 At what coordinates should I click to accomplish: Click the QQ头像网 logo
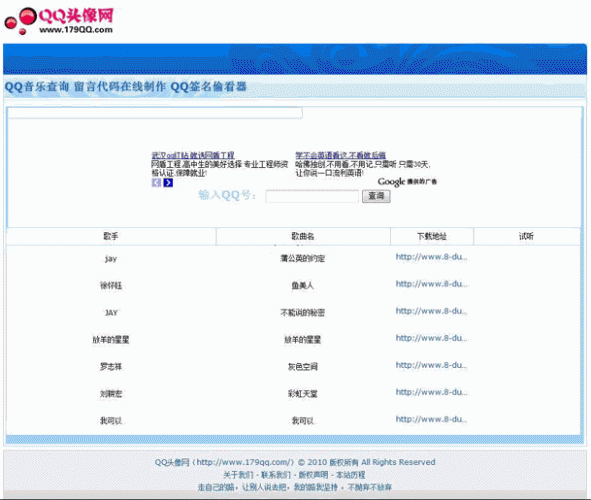(59, 21)
